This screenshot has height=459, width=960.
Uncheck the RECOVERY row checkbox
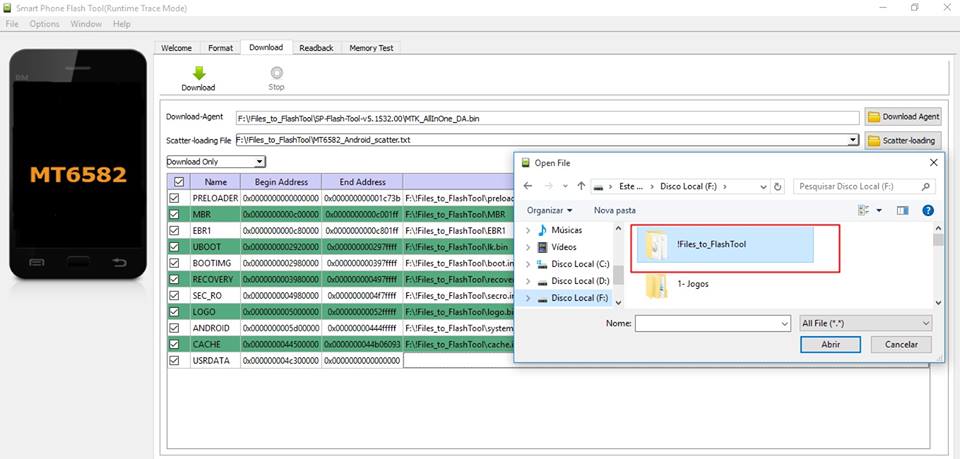tap(174, 279)
